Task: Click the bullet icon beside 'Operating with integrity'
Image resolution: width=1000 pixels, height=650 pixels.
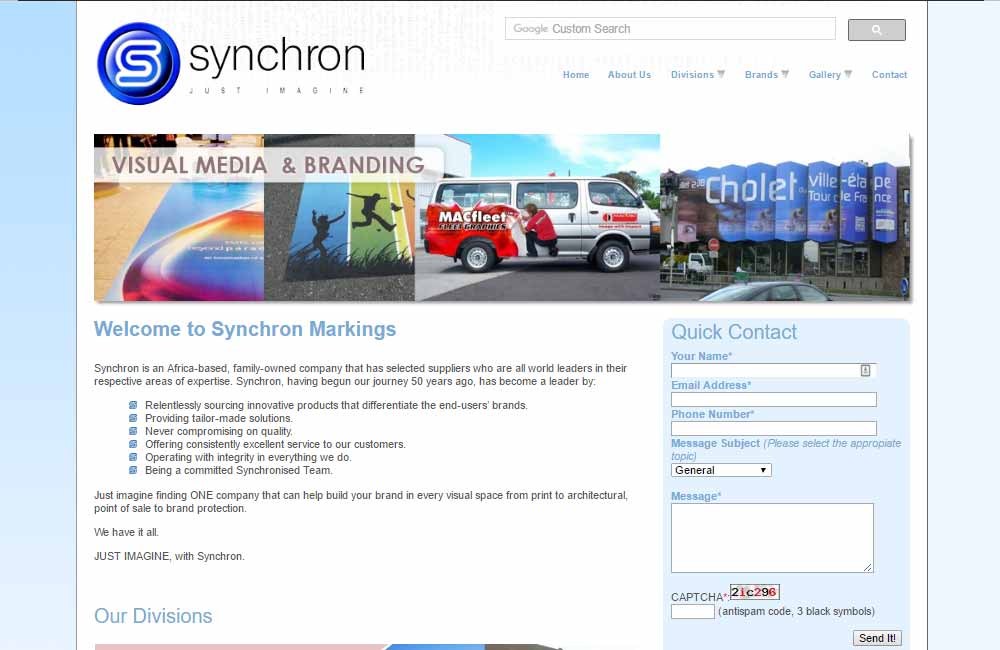Action: pos(133,457)
